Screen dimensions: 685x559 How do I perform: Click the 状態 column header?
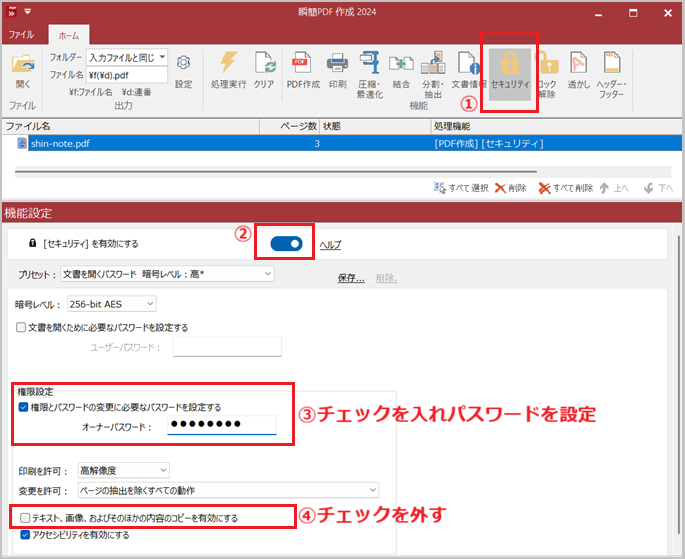(x=375, y=126)
